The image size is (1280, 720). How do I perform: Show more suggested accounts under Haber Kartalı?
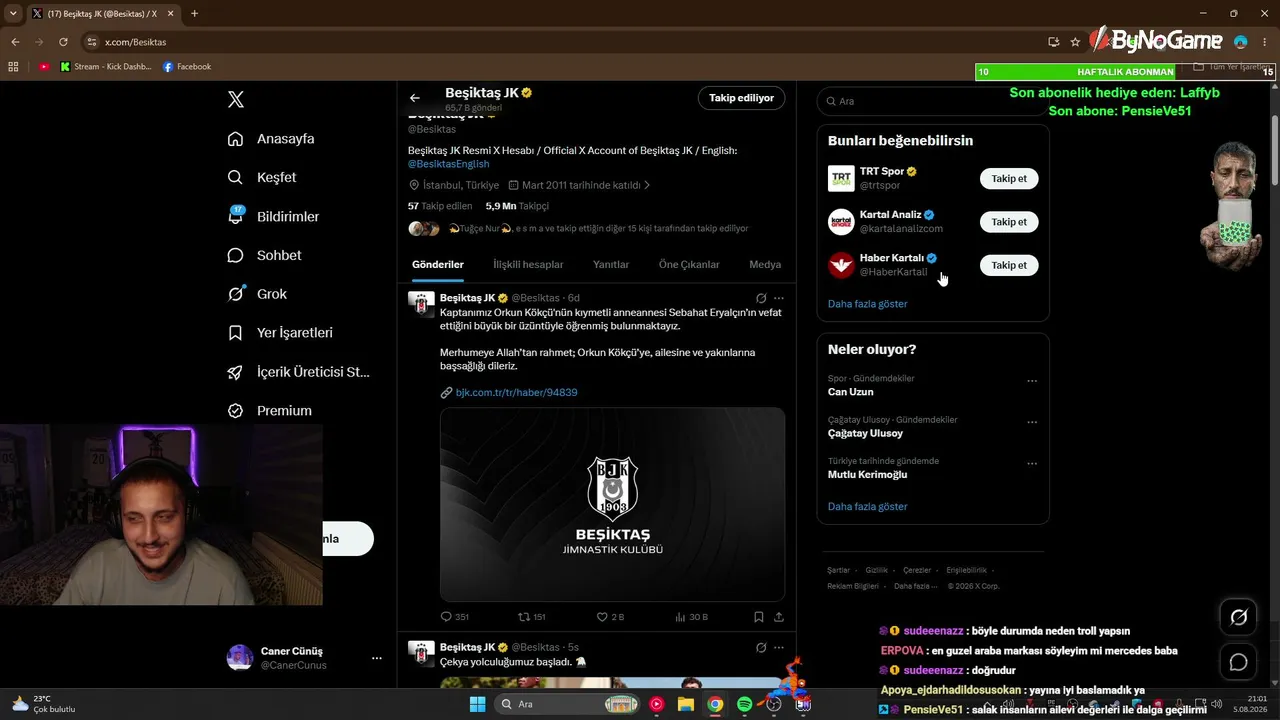(x=868, y=304)
